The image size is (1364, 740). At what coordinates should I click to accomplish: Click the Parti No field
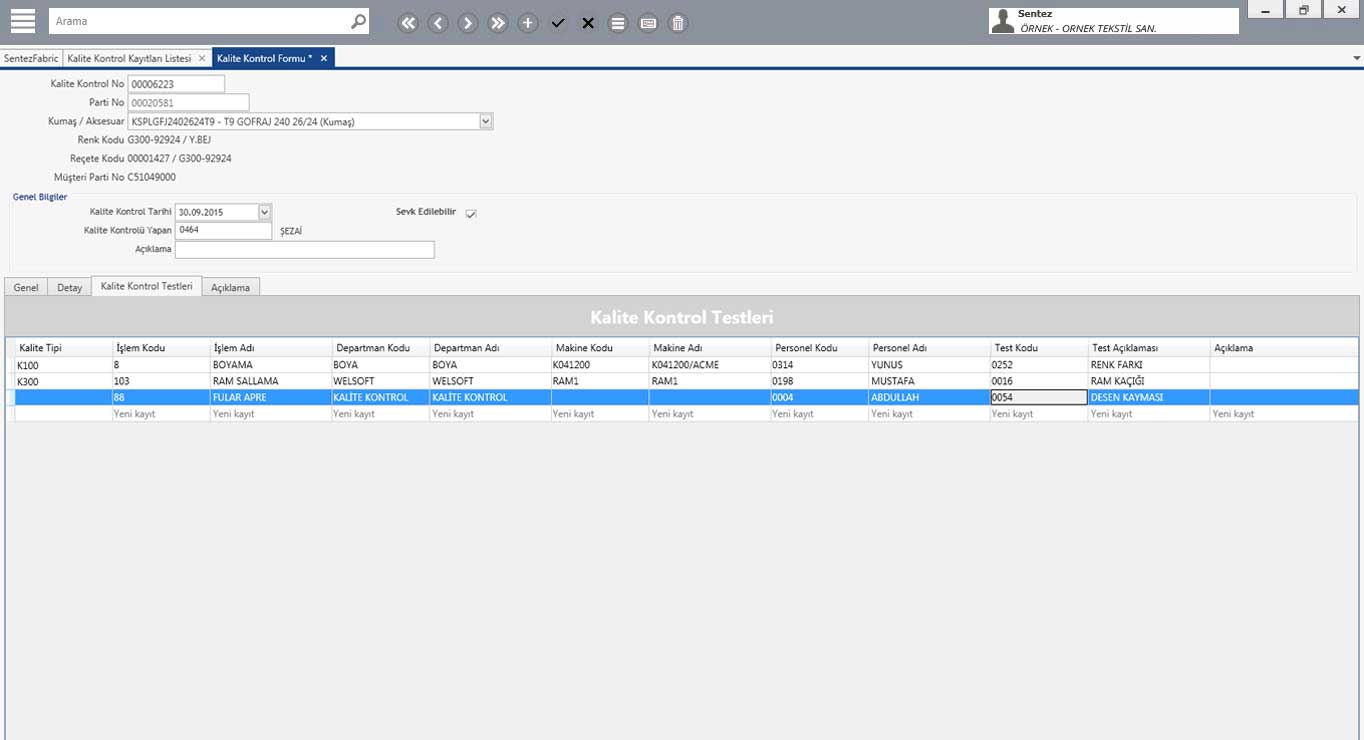coord(188,102)
